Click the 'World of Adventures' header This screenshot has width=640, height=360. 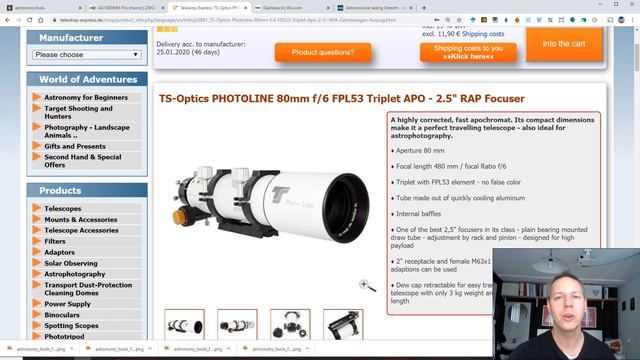click(x=87, y=79)
